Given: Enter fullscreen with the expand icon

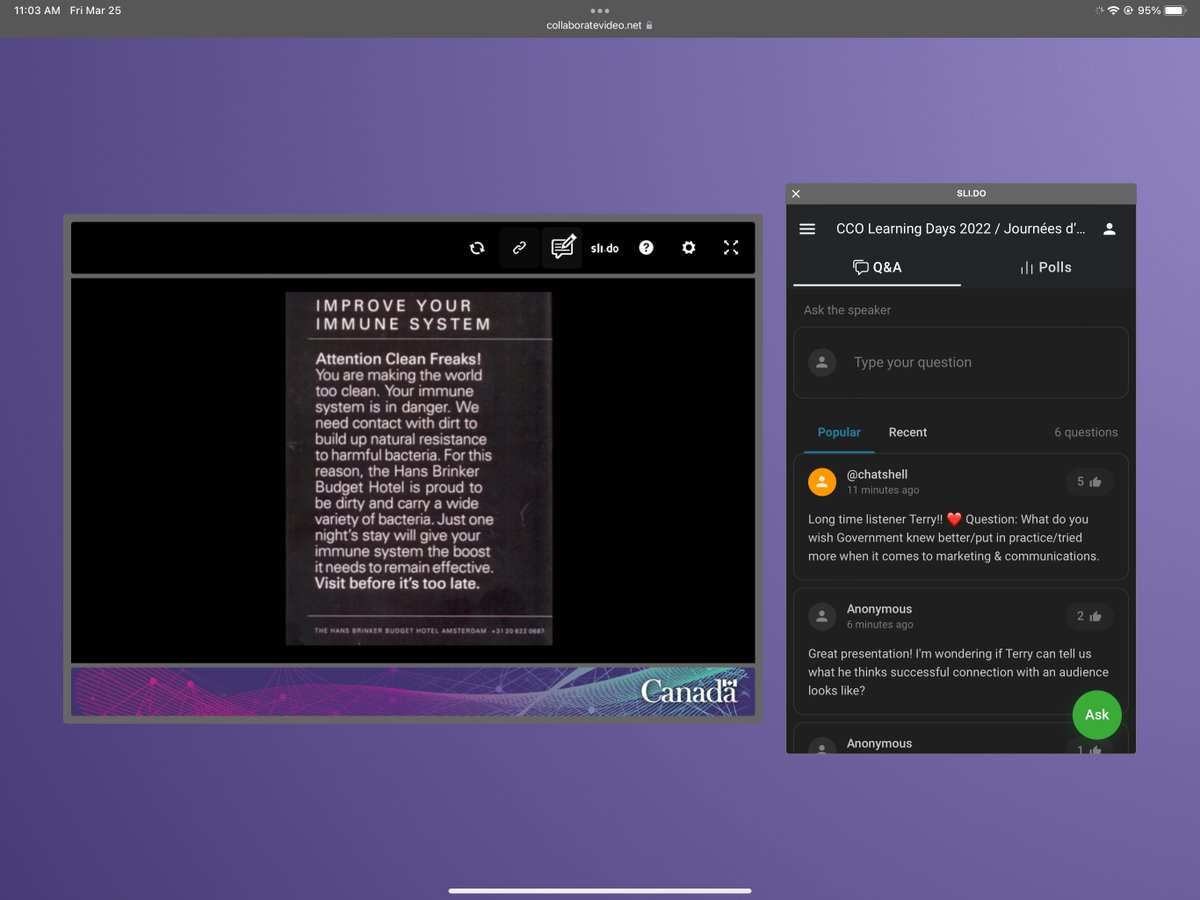Looking at the screenshot, I should point(731,247).
